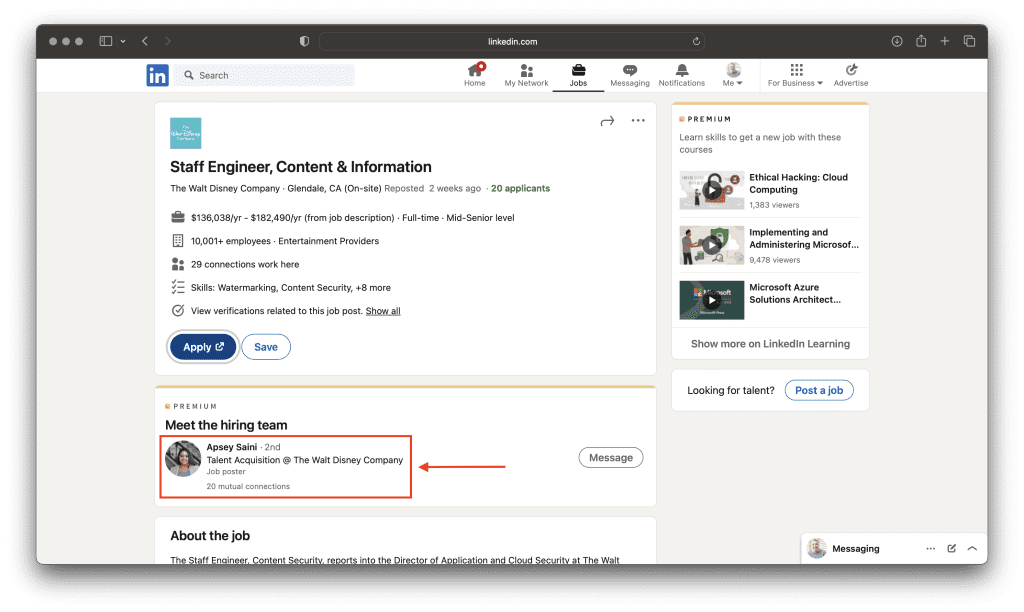Open the Implementing and Administering Microsof… title
This screenshot has height=612, width=1024.
pos(804,238)
